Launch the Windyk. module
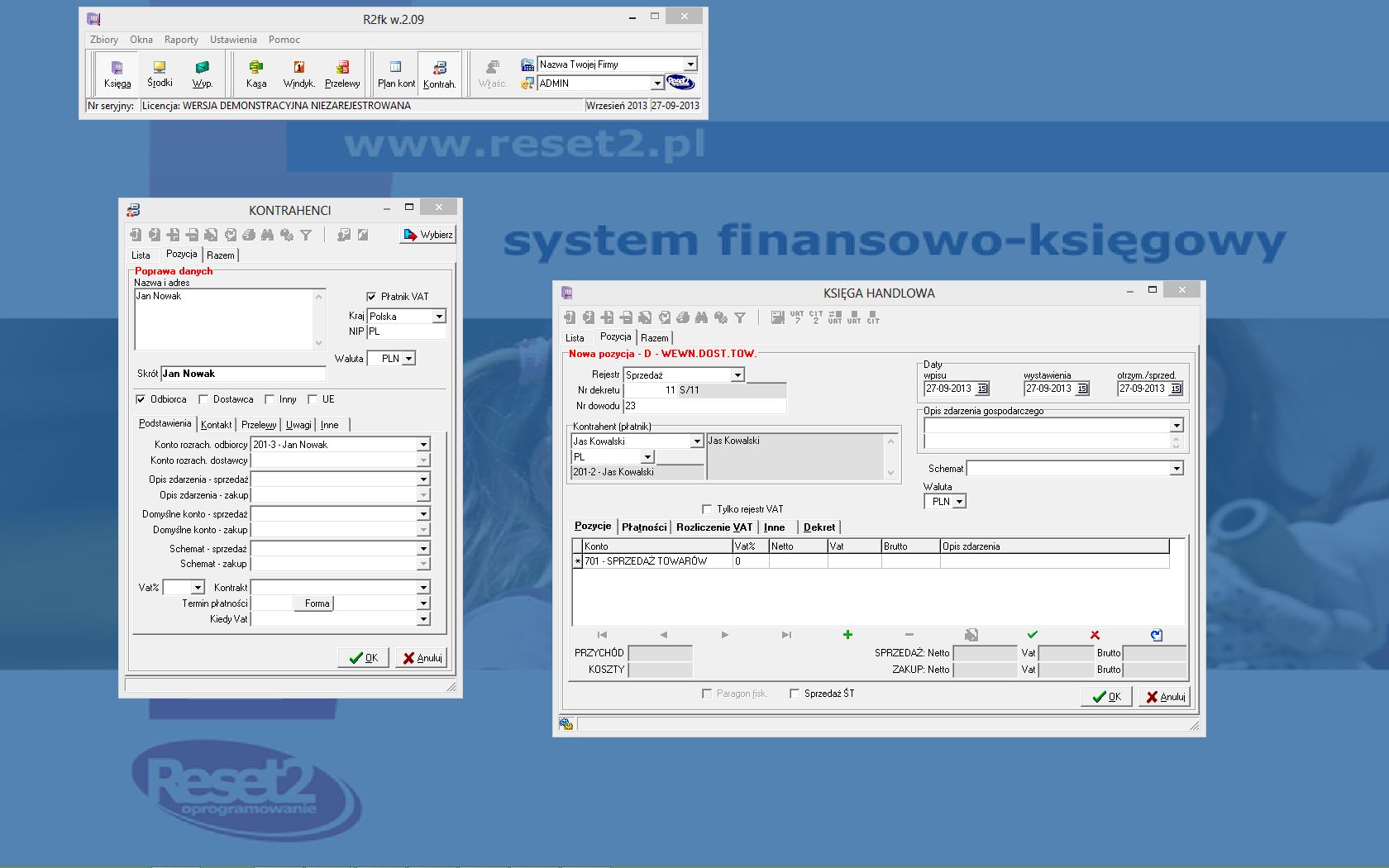1389x868 pixels. click(x=298, y=74)
